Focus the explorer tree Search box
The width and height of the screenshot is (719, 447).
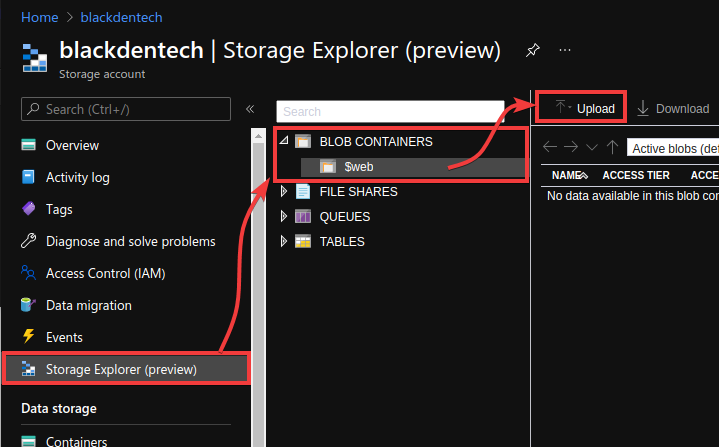[x=390, y=111]
